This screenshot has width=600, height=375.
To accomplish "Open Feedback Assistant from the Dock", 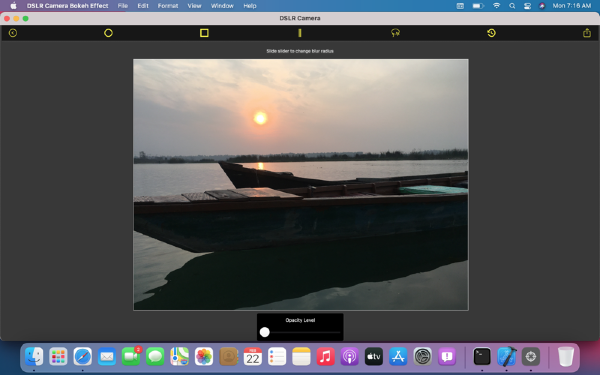I will (x=447, y=357).
